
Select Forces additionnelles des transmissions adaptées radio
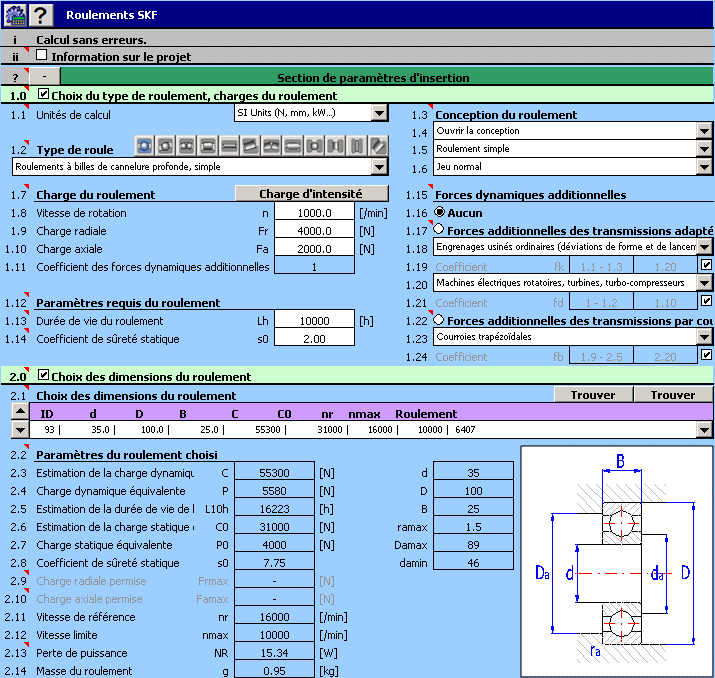[439, 229]
